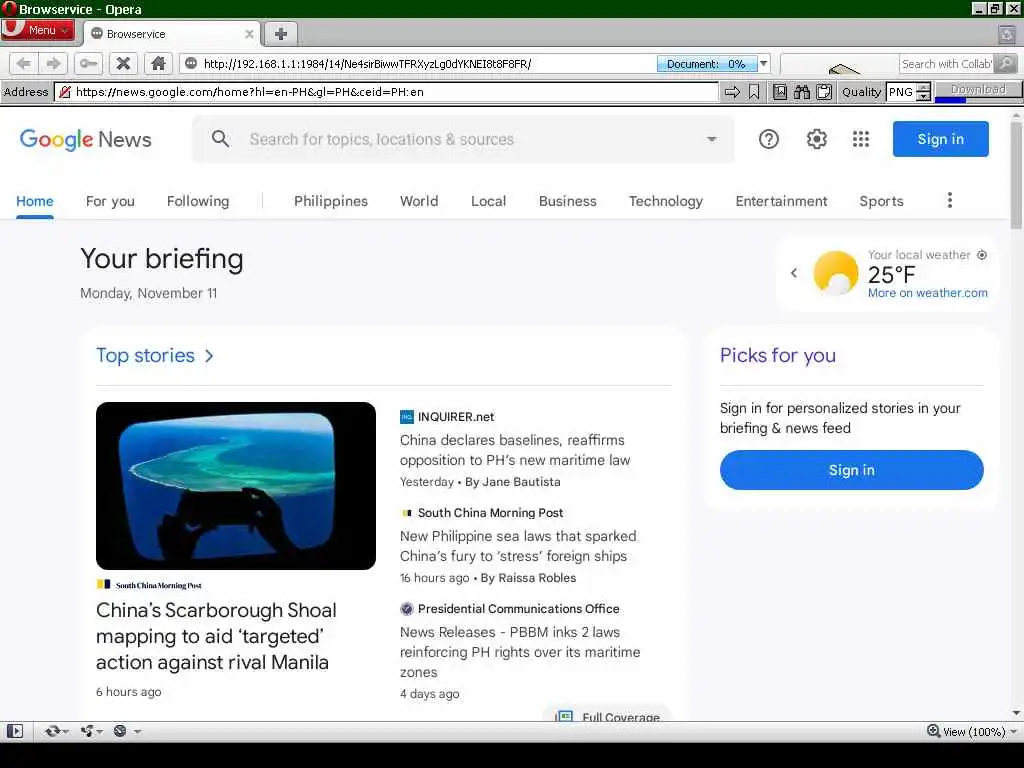Click the closed tabs trash icon

(1006, 34)
